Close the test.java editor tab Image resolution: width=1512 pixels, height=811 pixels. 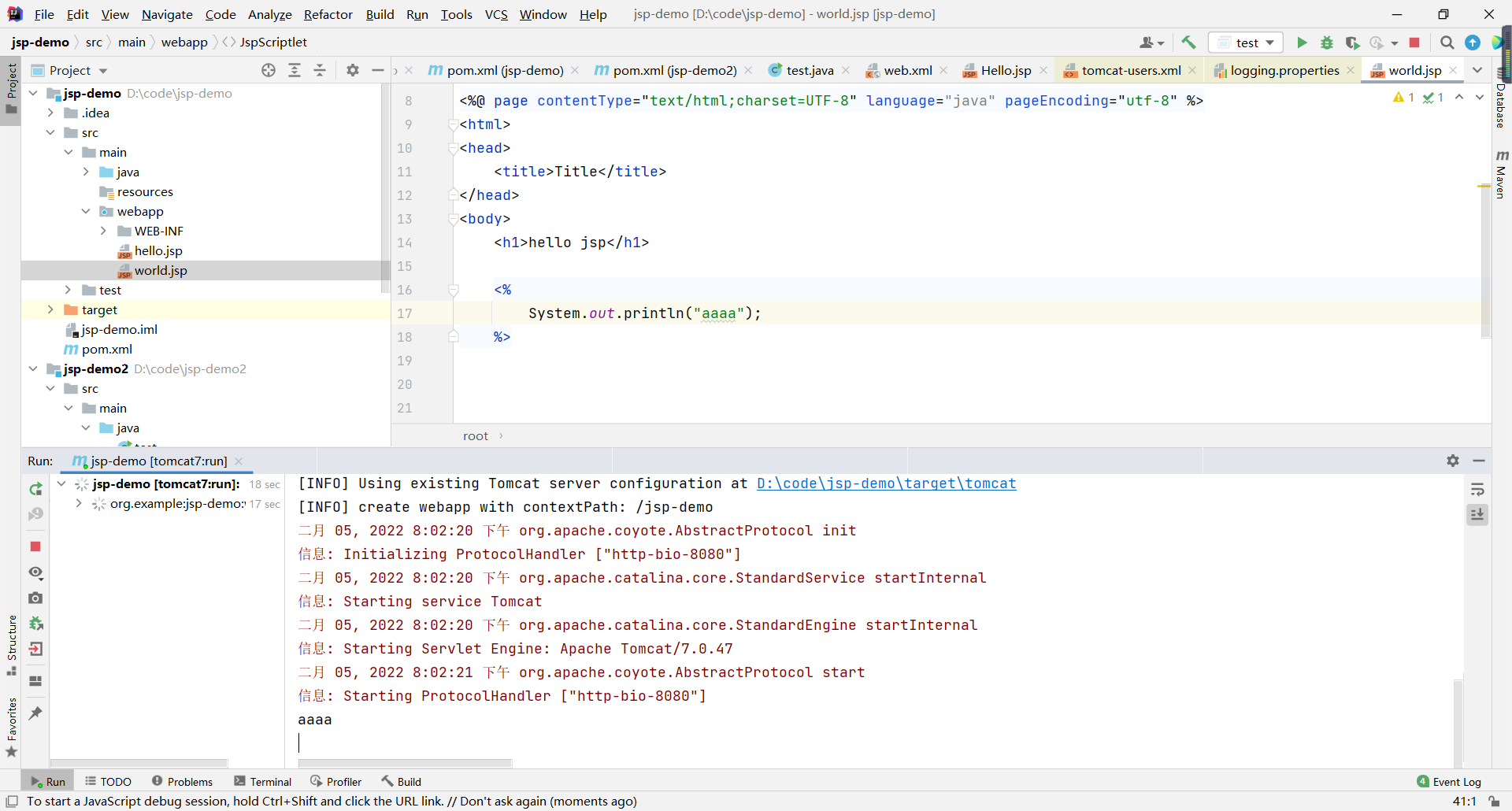846,70
